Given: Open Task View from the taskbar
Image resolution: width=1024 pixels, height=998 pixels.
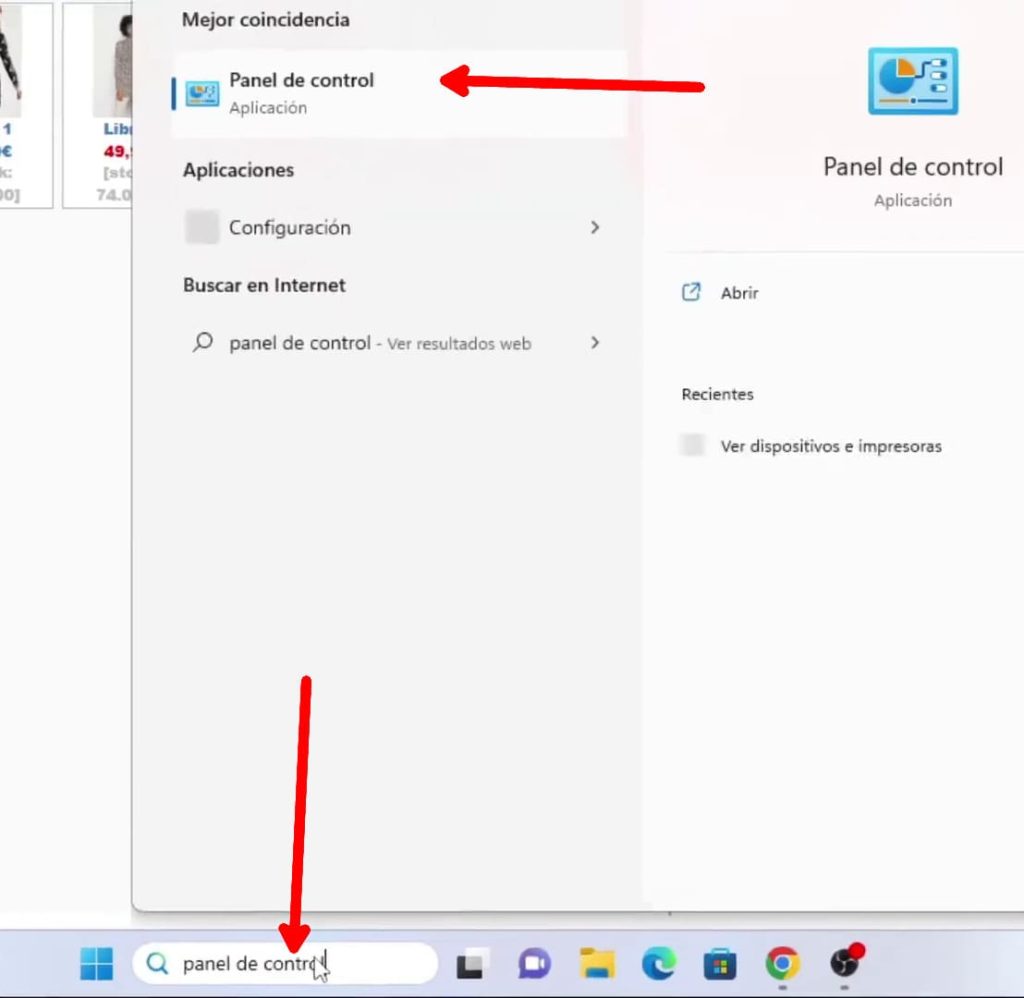Looking at the screenshot, I should pyautogui.click(x=471, y=964).
